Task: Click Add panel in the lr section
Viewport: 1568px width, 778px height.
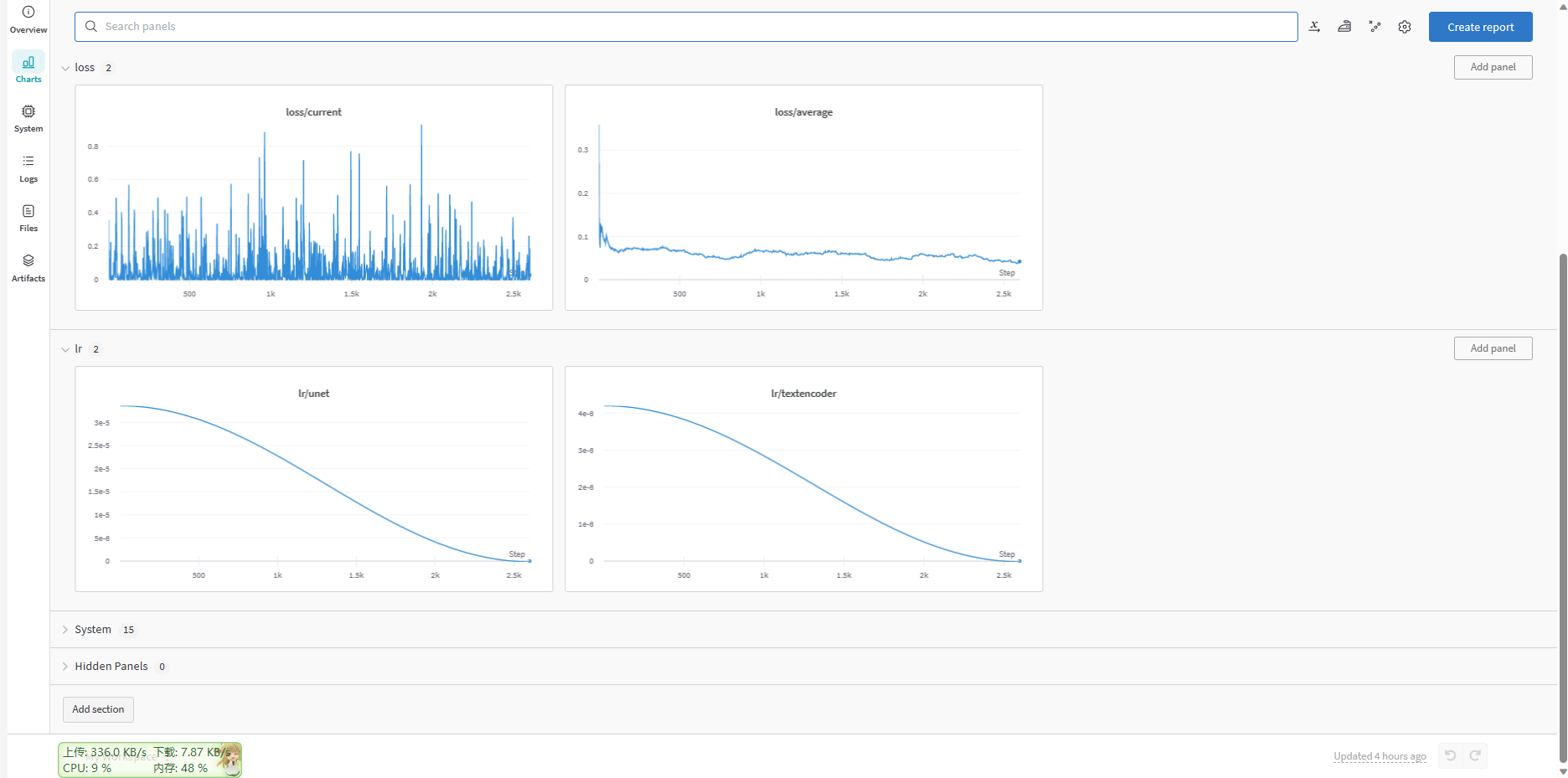Action: point(1493,348)
